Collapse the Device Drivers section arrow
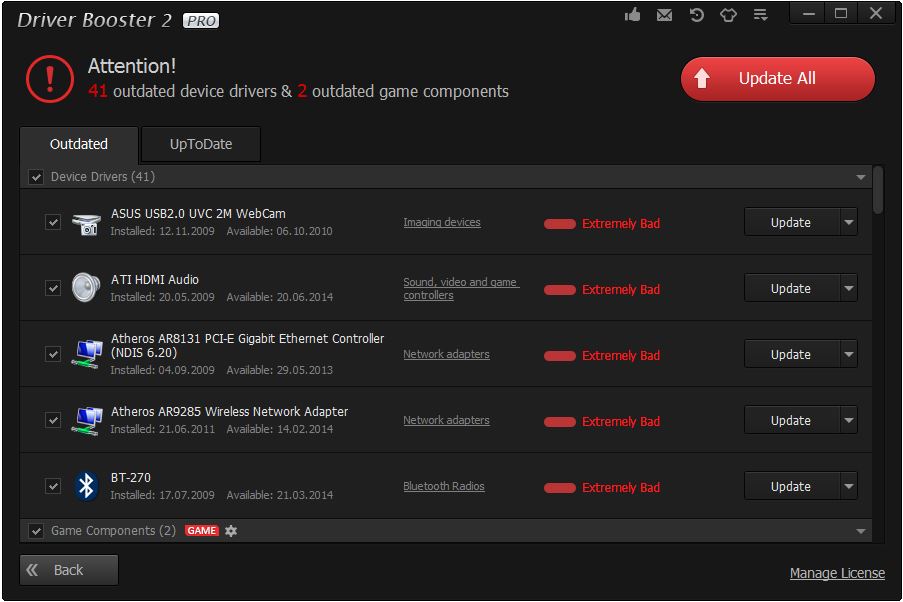Image resolution: width=903 pixels, height=602 pixels. tap(860, 177)
